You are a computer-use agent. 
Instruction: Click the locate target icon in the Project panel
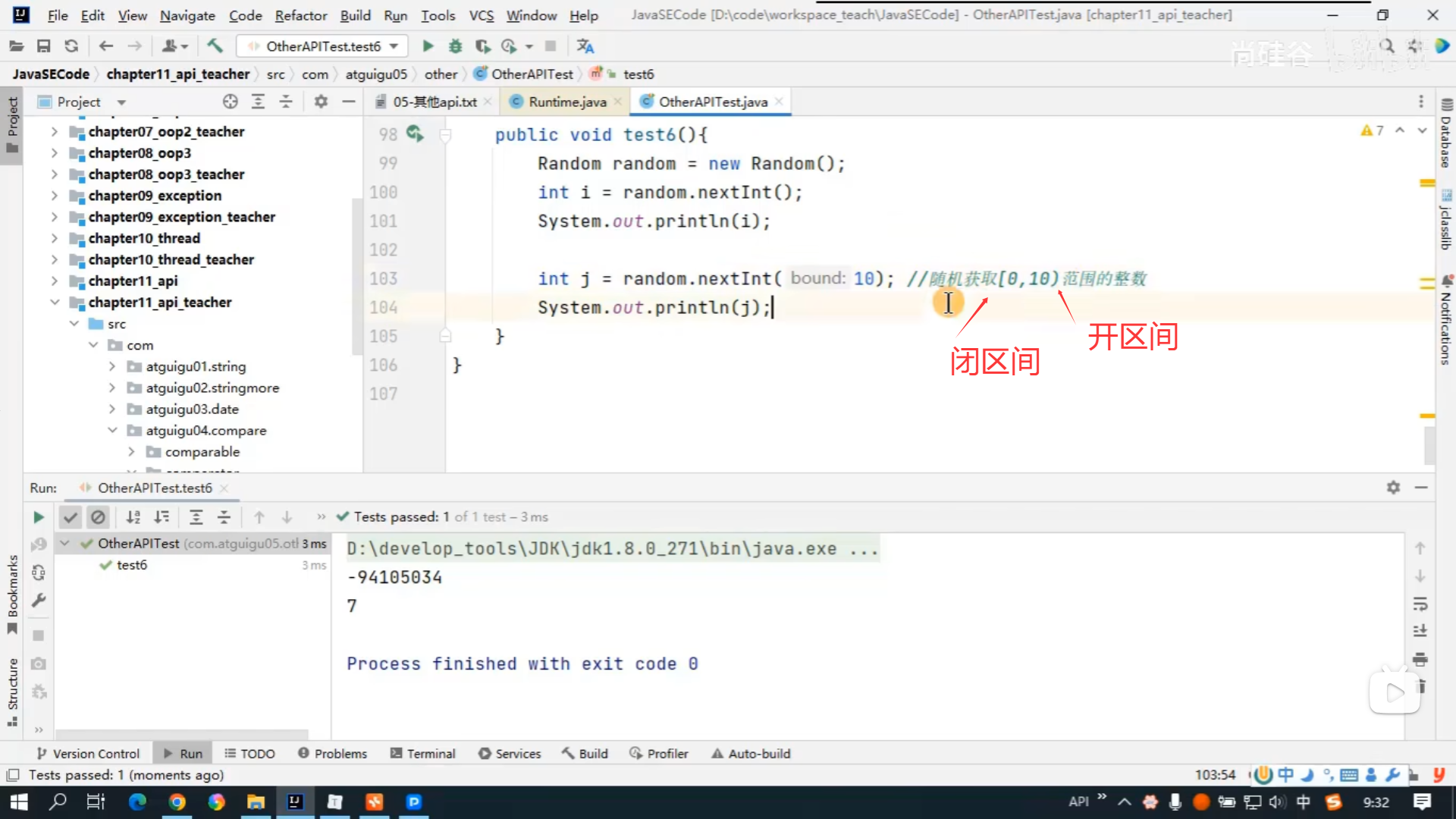(231, 102)
